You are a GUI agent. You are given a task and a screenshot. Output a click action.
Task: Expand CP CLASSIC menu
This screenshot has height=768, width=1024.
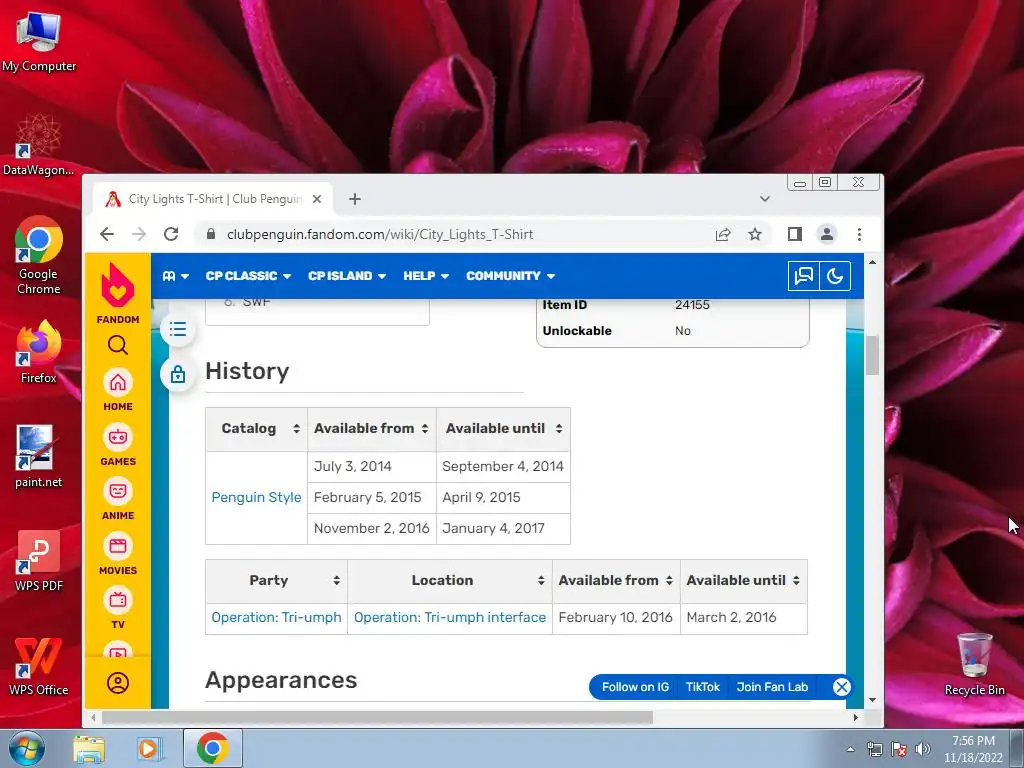point(248,276)
